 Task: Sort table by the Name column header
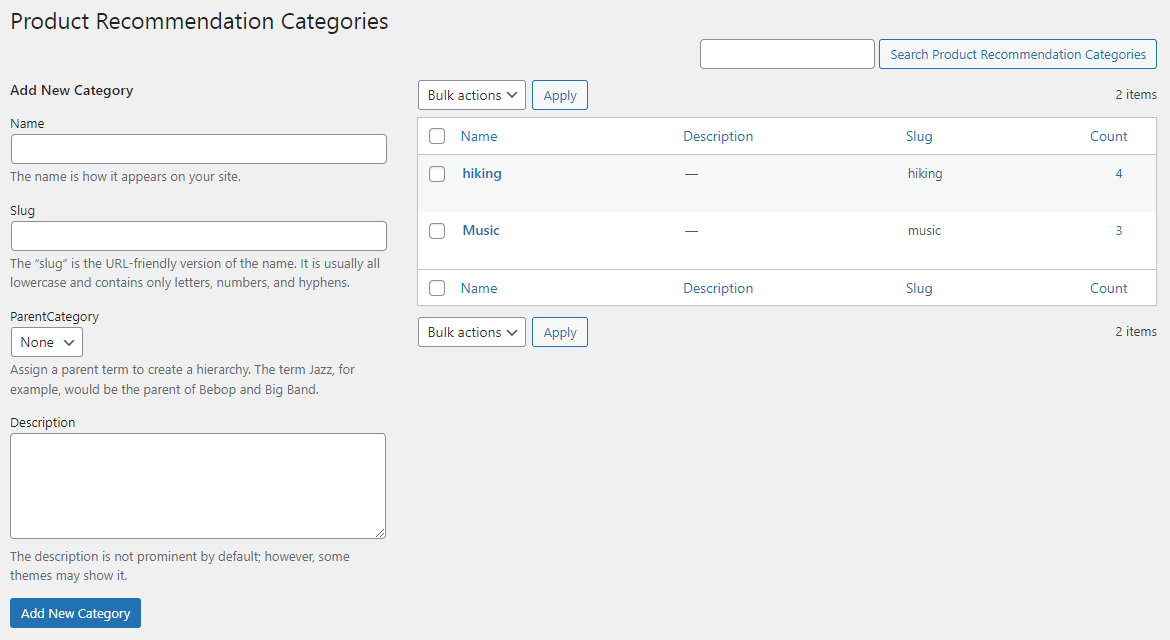pyautogui.click(x=479, y=136)
